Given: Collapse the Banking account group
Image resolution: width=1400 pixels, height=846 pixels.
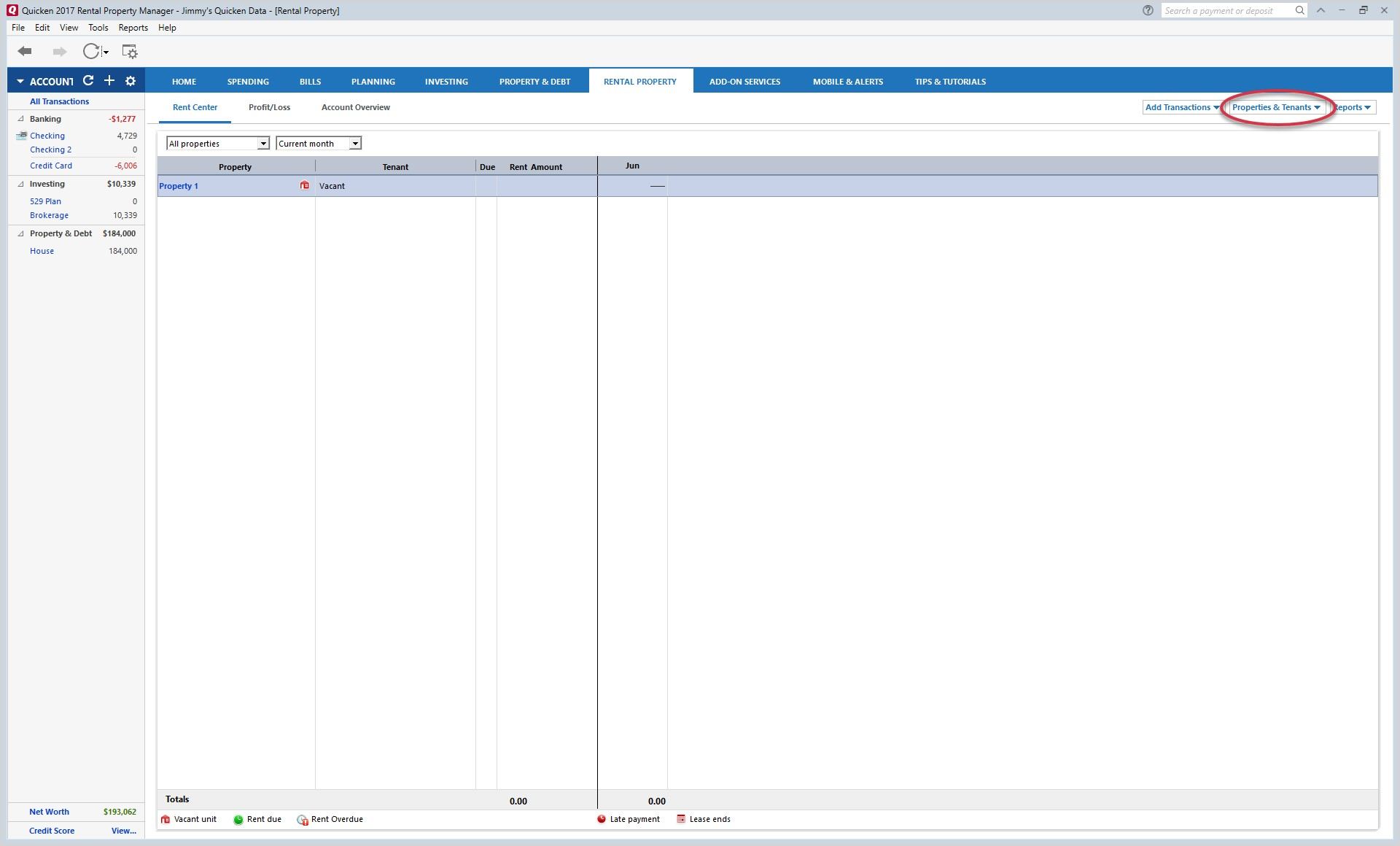Looking at the screenshot, I should tap(20, 119).
